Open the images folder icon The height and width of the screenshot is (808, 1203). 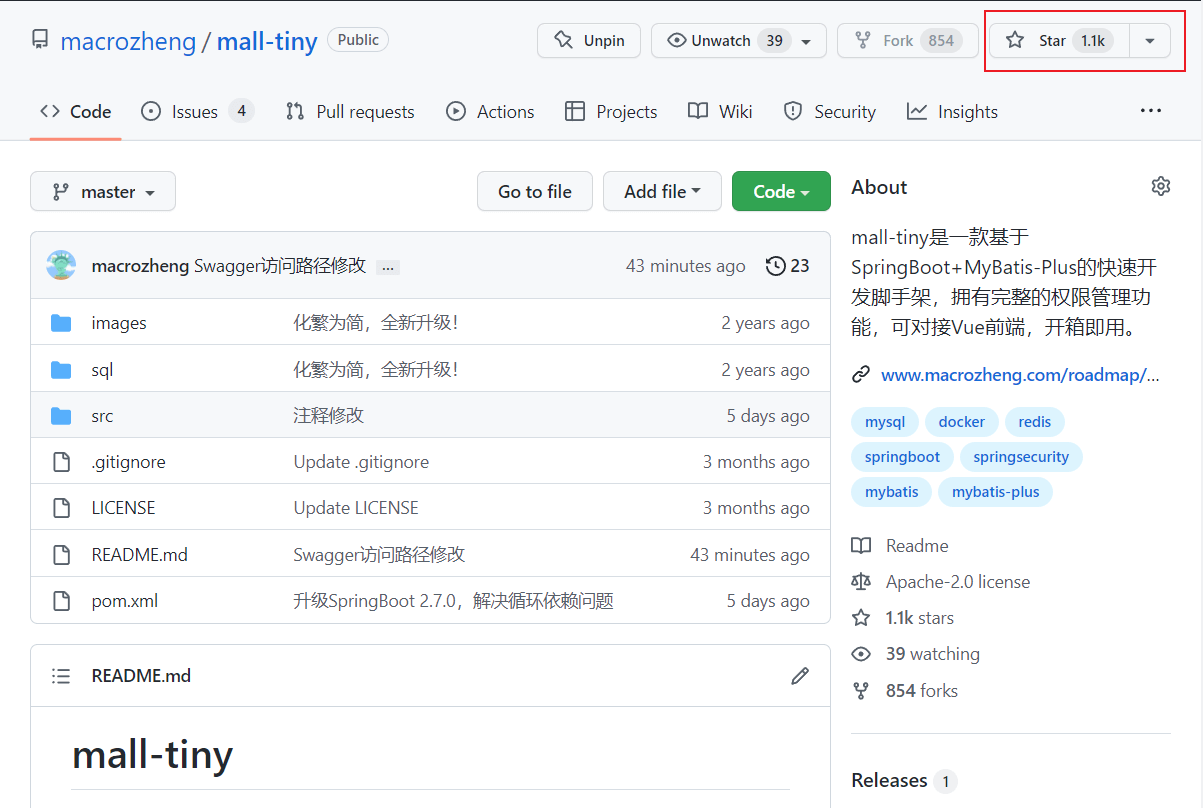61,322
